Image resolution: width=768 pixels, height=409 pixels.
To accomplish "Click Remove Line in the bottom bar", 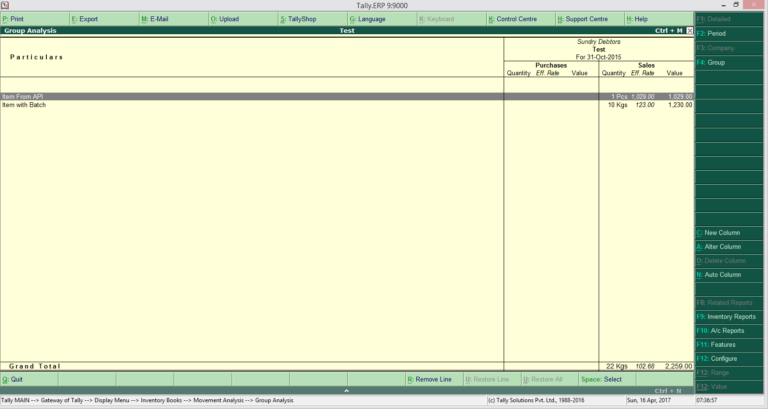I will pyautogui.click(x=433, y=379).
